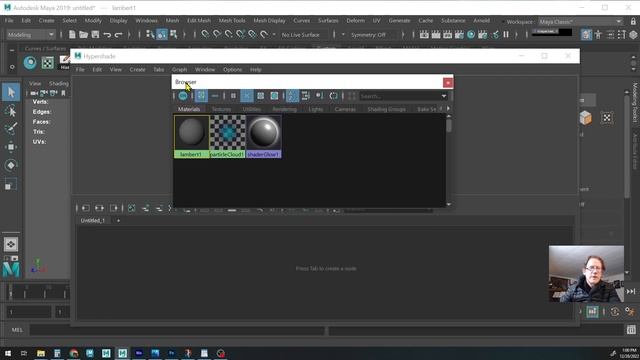The height and width of the screenshot is (360, 640).
Task: Click the round teal icon in Browser toolbar
Action: click(x=183, y=96)
